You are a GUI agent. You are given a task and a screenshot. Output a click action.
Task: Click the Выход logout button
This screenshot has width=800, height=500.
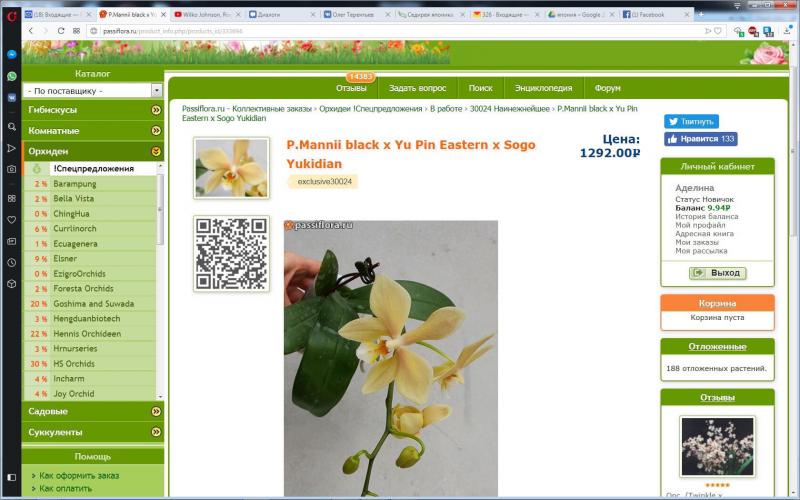[x=717, y=273]
